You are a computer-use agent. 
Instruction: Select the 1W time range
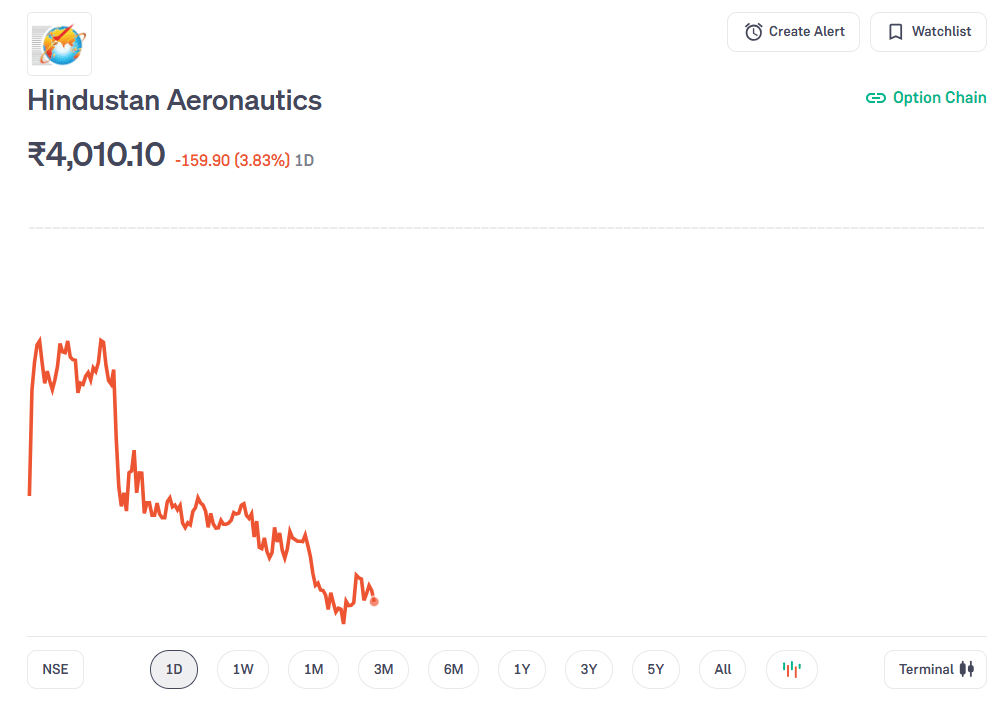click(243, 669)
